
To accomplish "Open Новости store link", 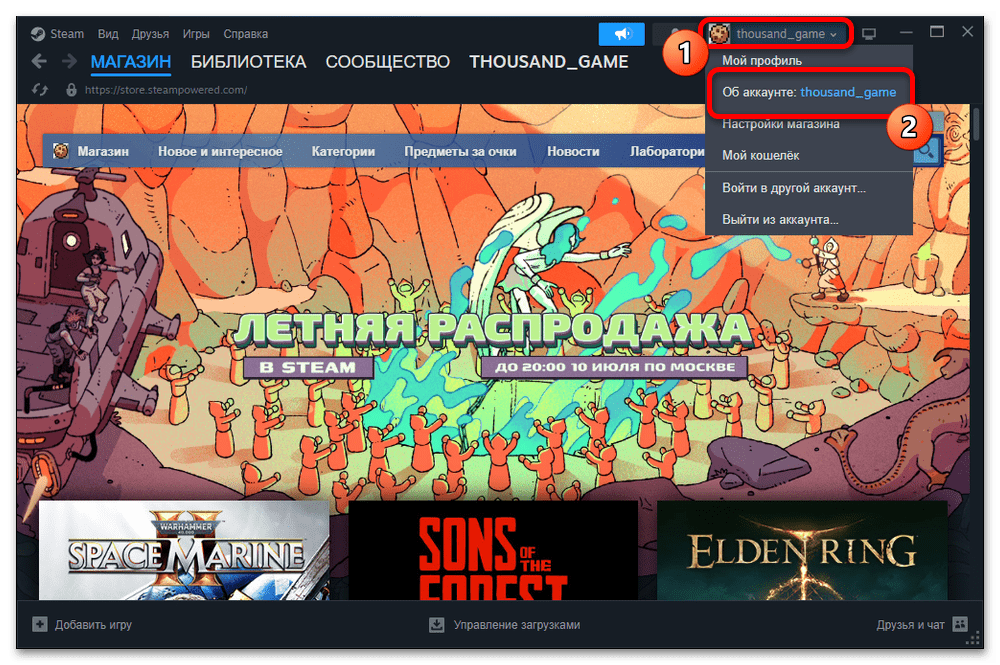I will [573, 152].
